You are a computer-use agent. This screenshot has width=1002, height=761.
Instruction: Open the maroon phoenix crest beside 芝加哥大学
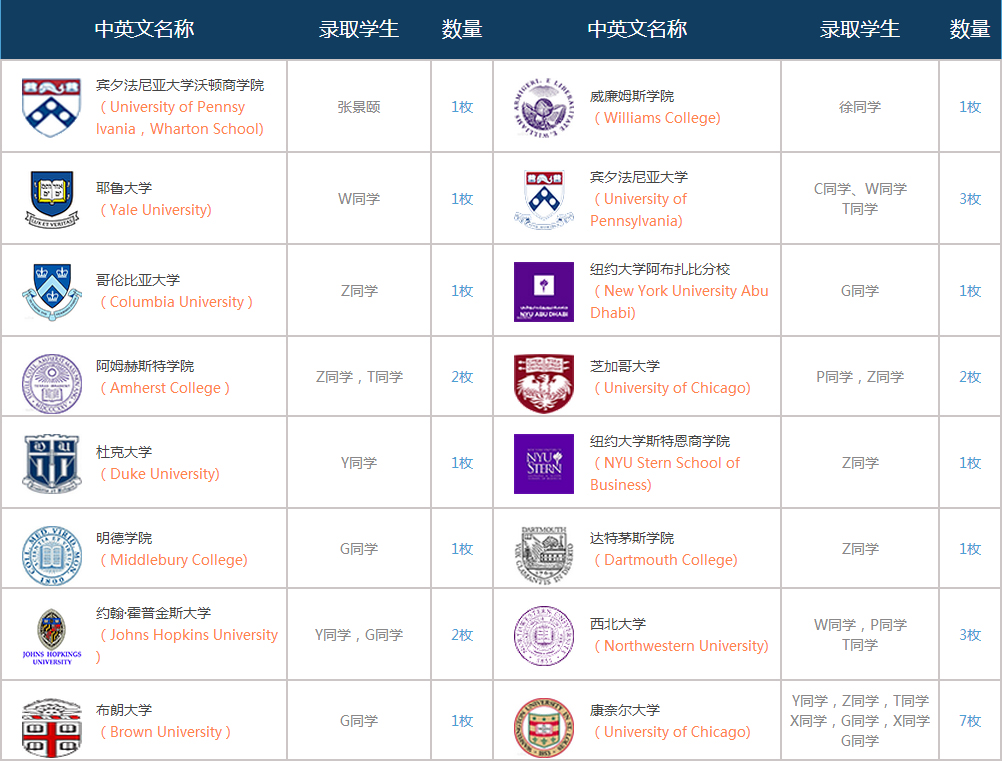click(x=544, y=383)
